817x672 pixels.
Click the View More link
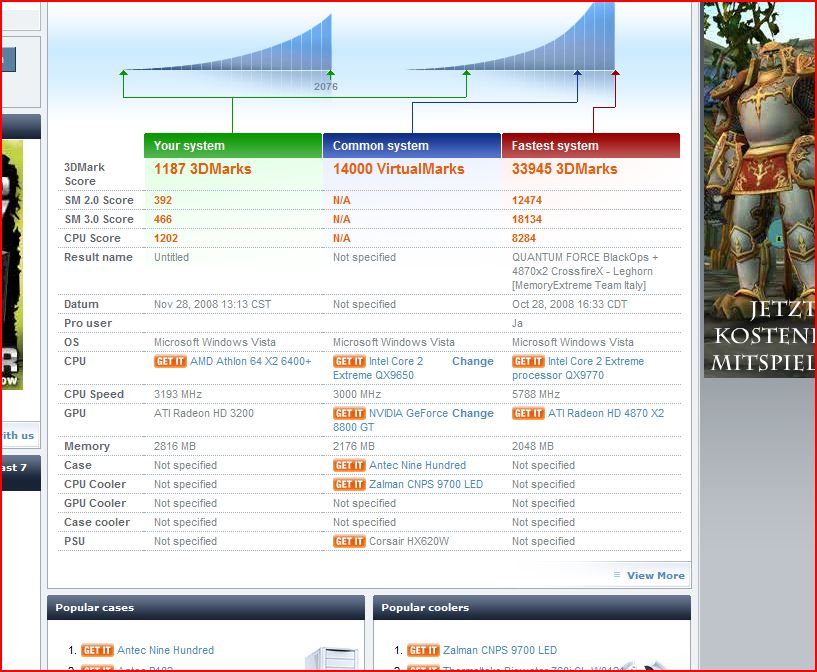click(655, 576)
